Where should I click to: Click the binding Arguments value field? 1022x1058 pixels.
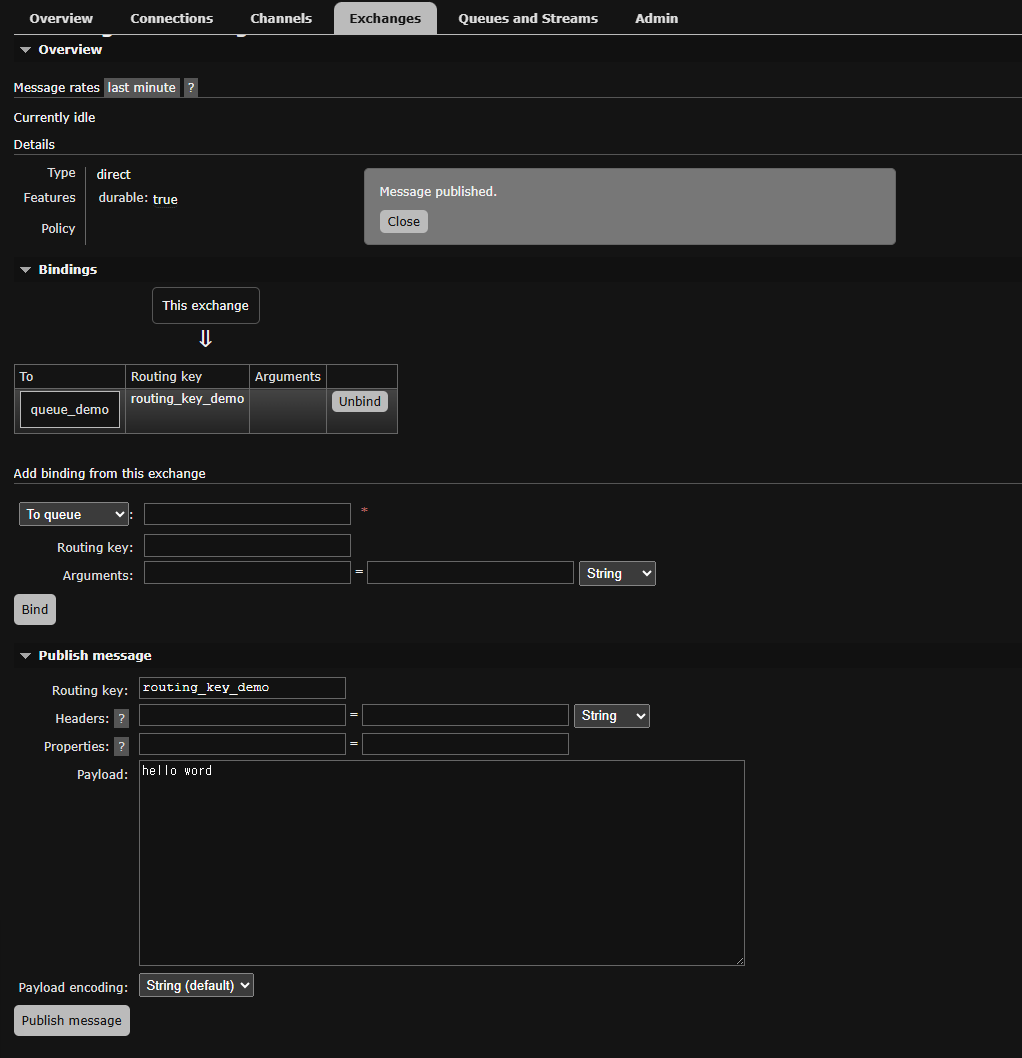tap(470, 573)
